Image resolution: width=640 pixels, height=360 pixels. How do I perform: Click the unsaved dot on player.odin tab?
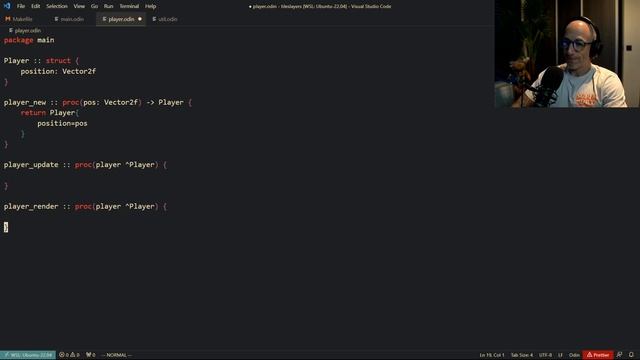coord(140,19)
